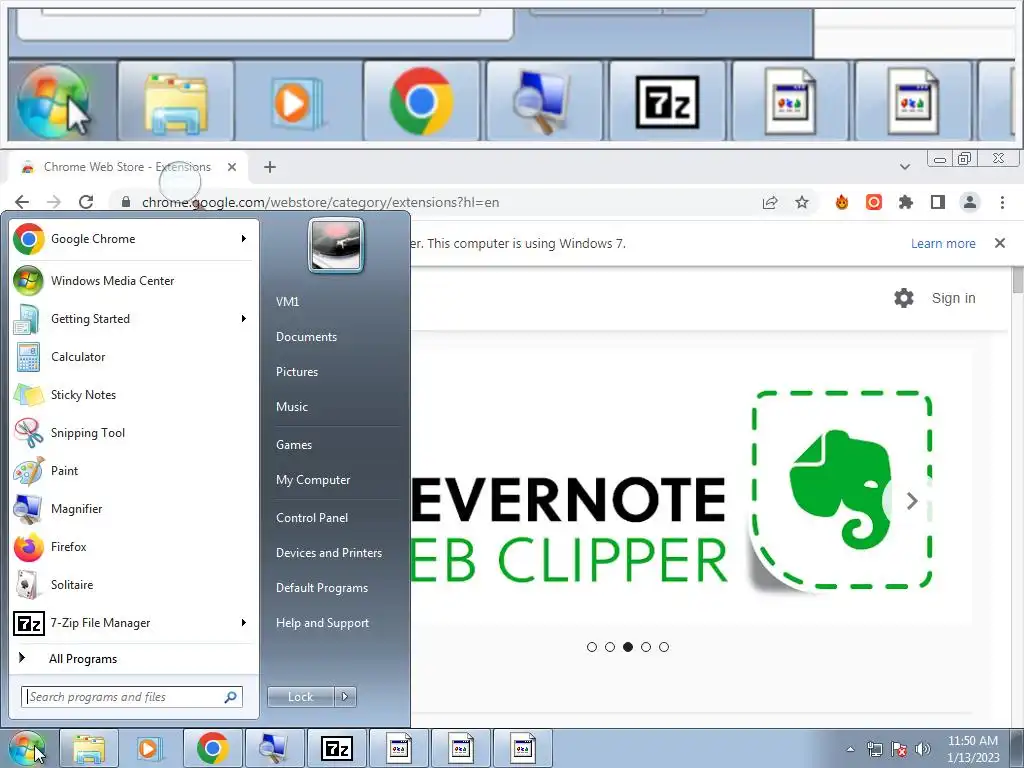The height and width of the screenshot is (768, 1024).
Task: Open Windows Media Player from taskbar
Action: click(x=149, y=748)
